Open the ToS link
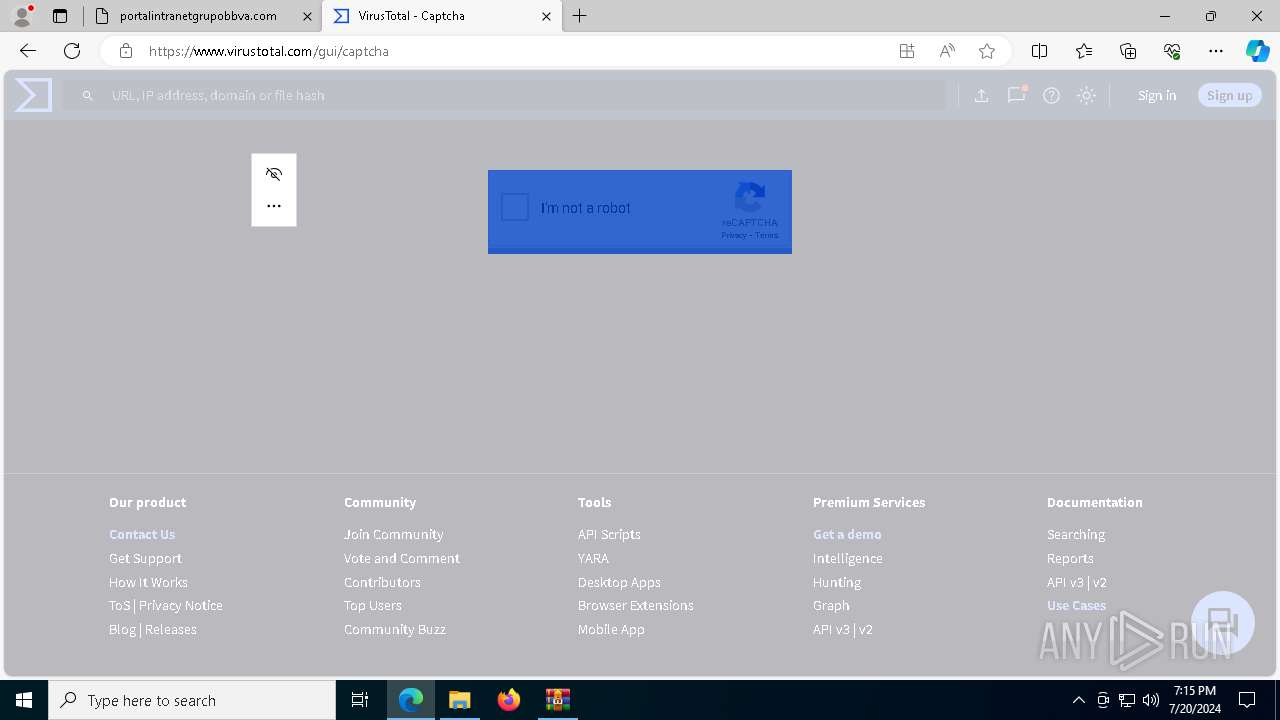This screenshot has height=720, width=1280. coord(120,606)
